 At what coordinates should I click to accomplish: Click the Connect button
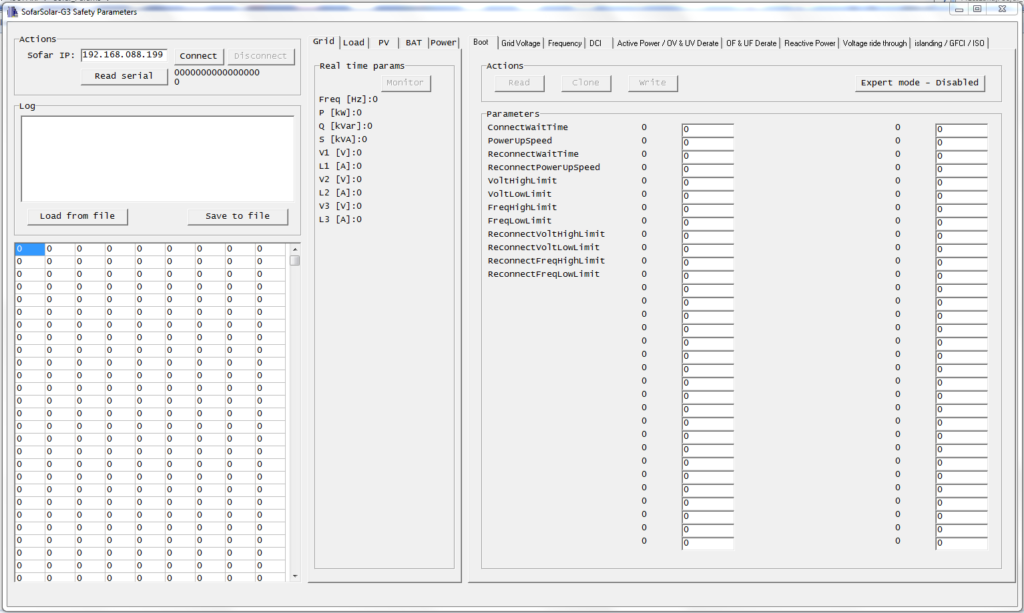pos(199,56)
